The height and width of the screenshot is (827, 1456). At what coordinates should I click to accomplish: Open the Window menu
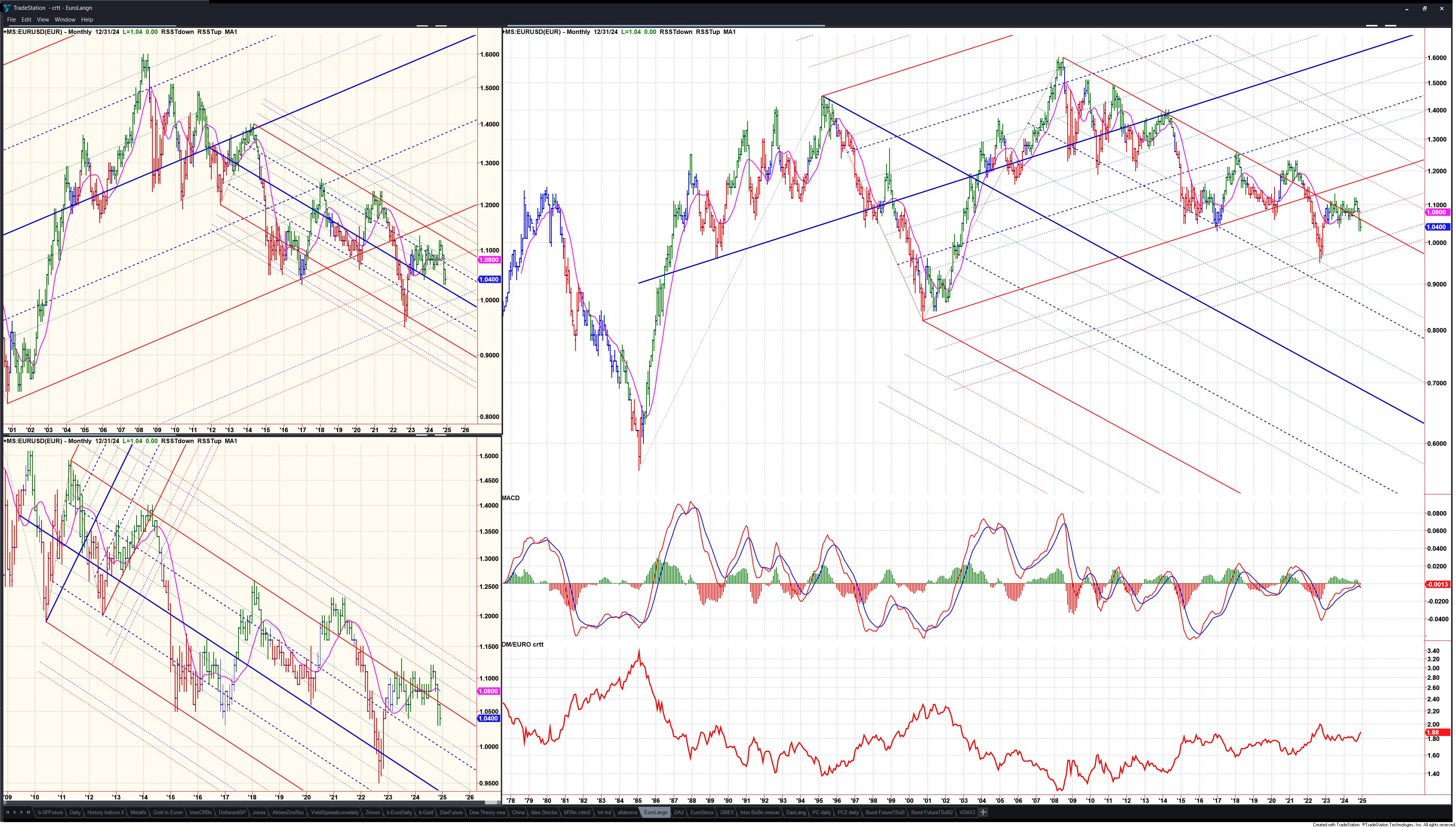[x=65, y=19]
